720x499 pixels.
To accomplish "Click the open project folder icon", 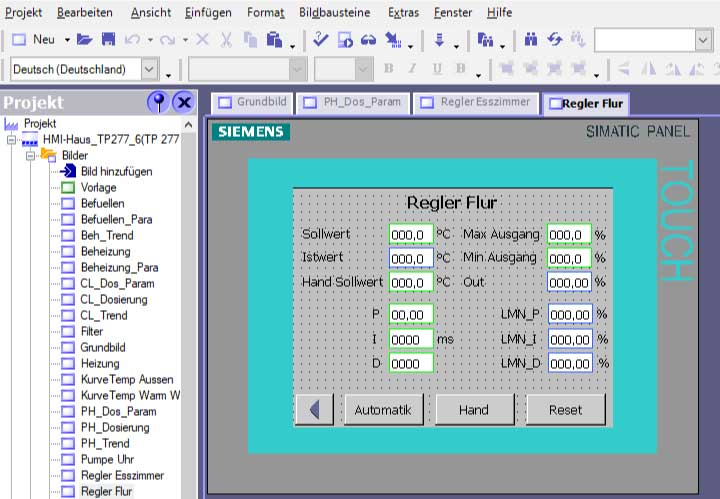I will [84, 40].
